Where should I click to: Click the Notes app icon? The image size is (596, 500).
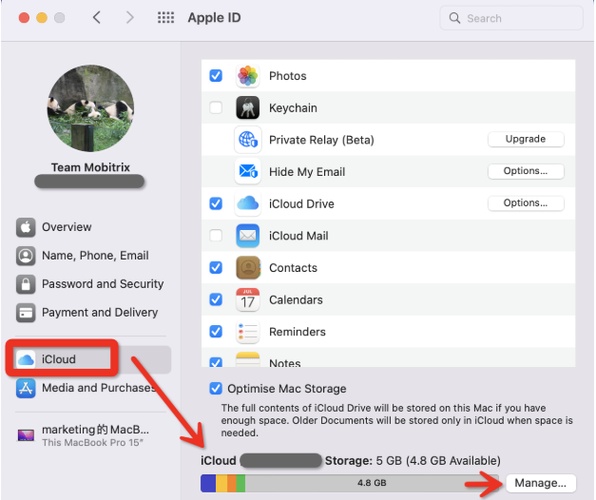click(247, 359)
